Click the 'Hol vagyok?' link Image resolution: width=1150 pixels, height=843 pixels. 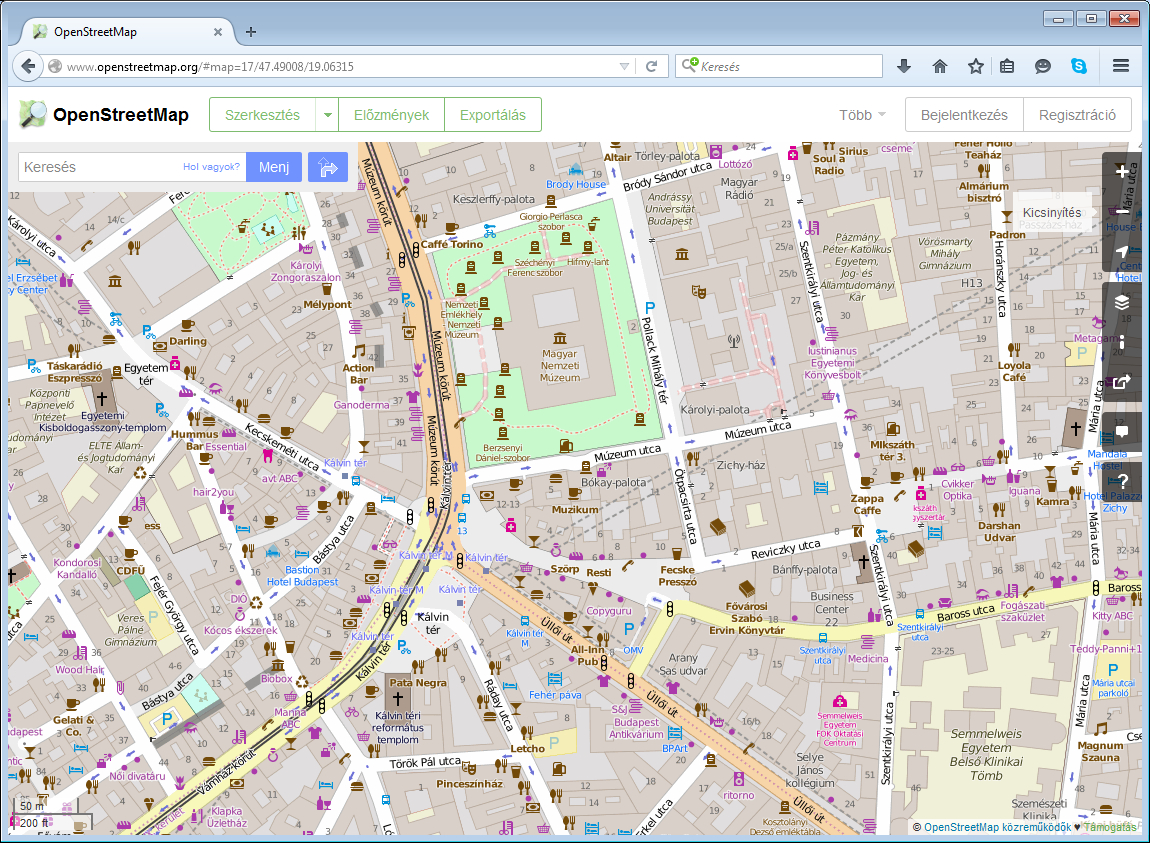coord(211,167)
